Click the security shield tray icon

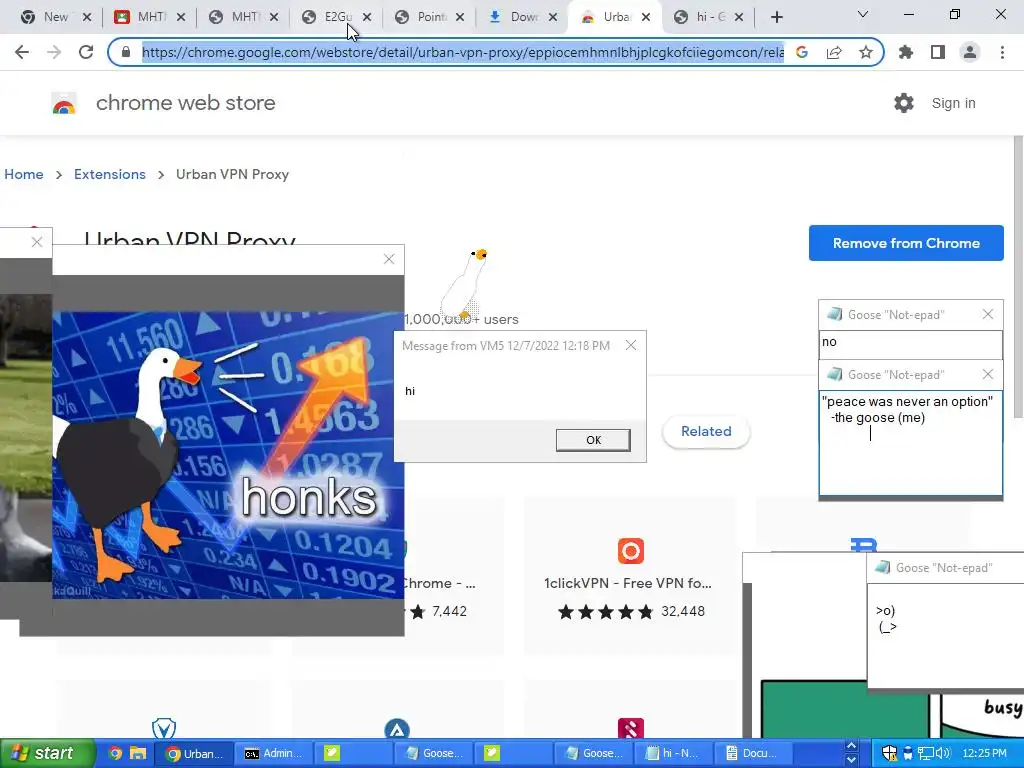[889, 754]
